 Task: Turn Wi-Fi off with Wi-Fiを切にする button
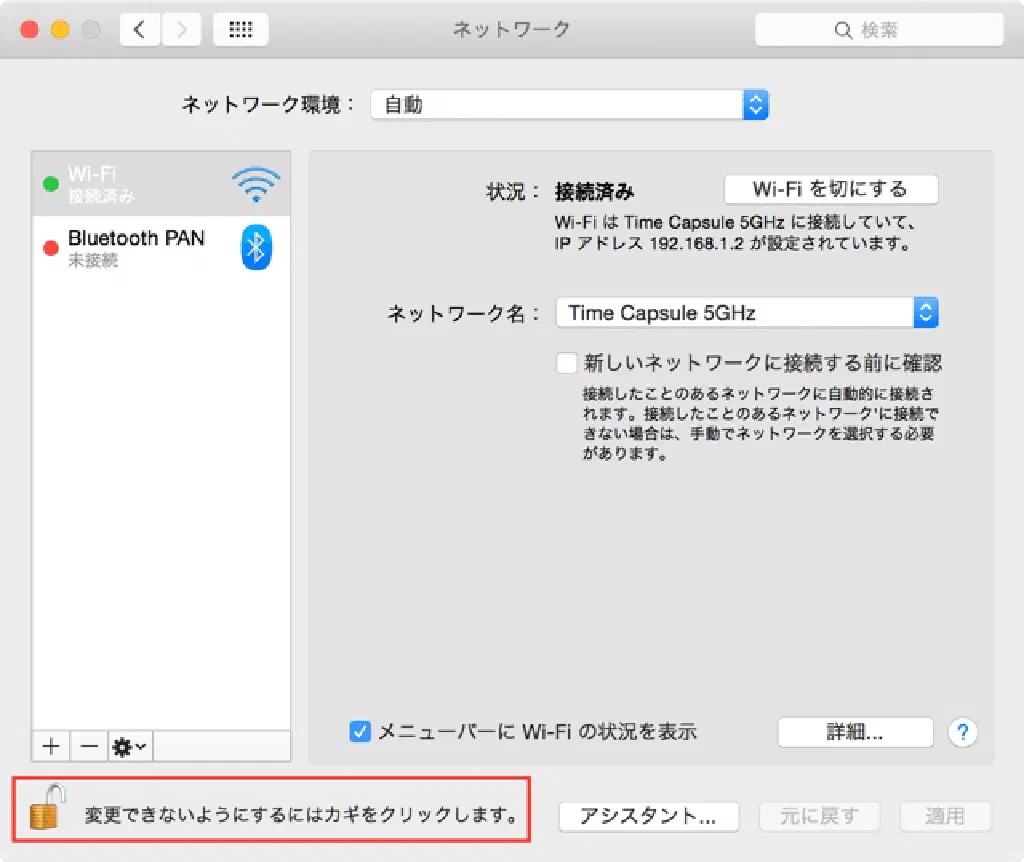coord(830,189)
